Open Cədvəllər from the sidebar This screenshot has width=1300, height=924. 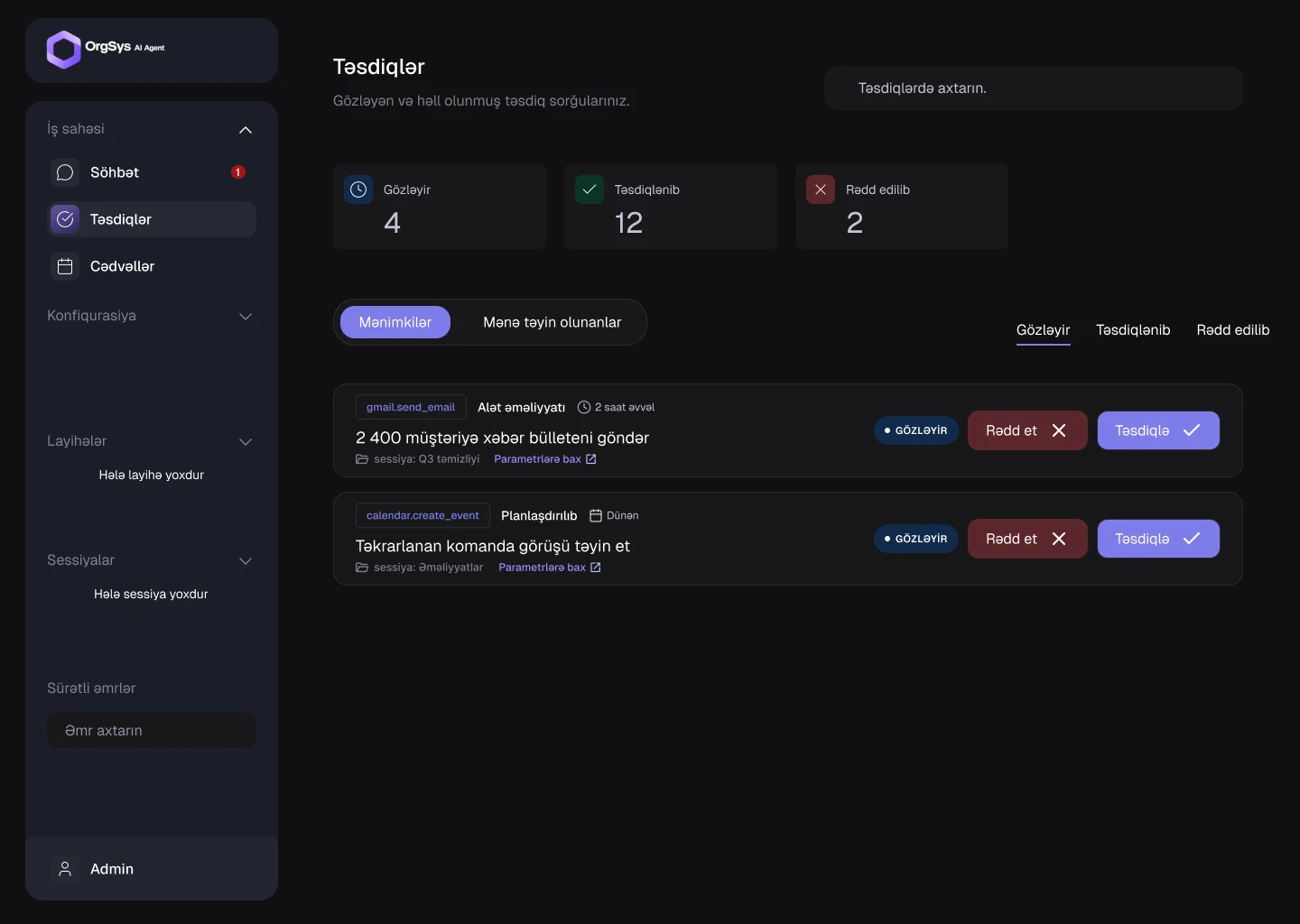click(152, 266)
